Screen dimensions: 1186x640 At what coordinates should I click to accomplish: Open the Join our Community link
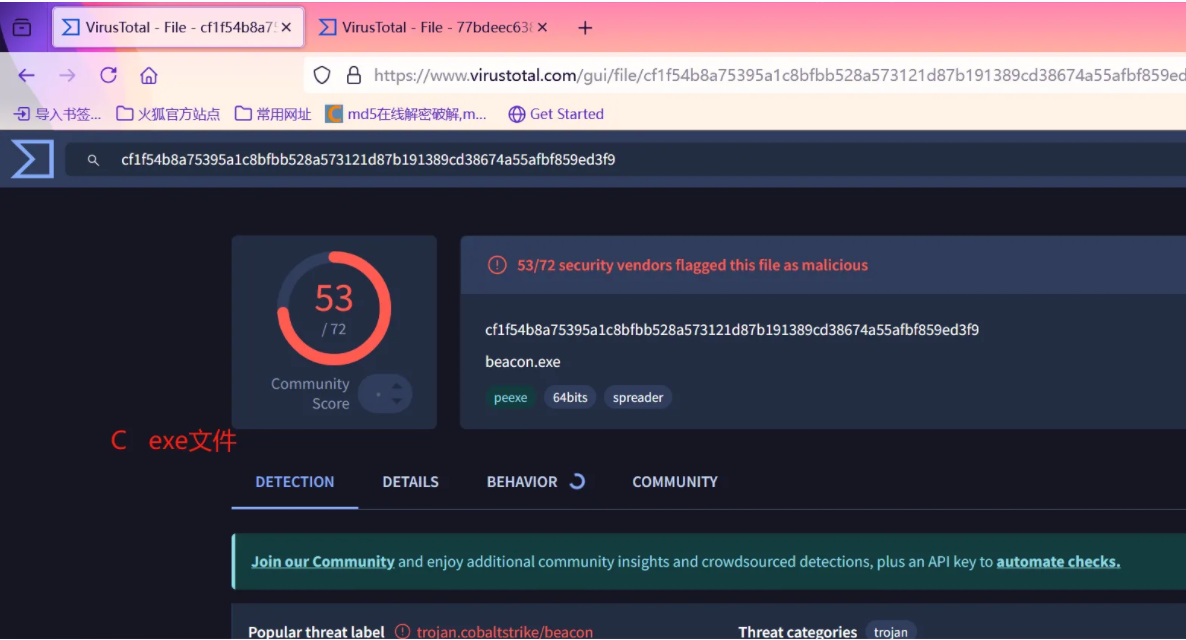tap(323, 561)
